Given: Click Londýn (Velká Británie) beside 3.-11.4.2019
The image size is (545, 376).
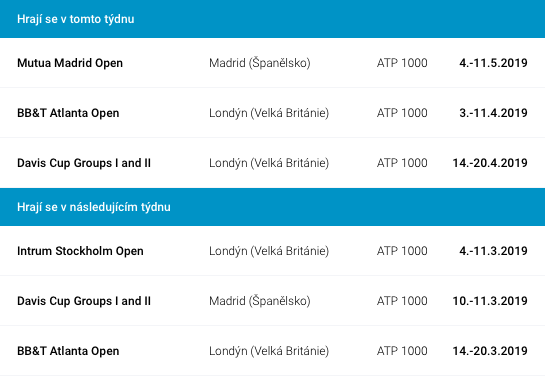Looking at the screenshot, I should [269, 113].
